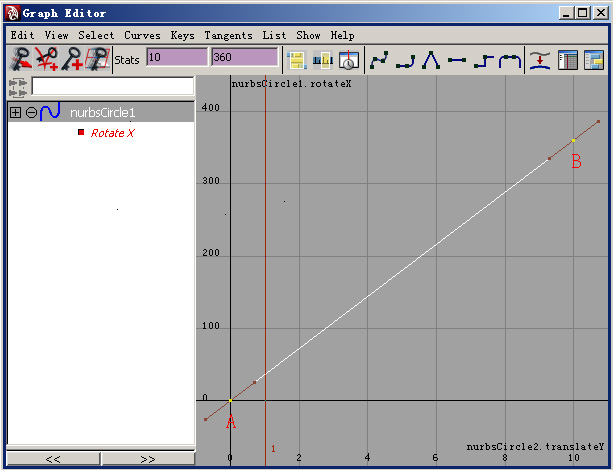Screen dimensions: 613x470
Task: Open the Edit menu
Action: click(x=22, y=35)
